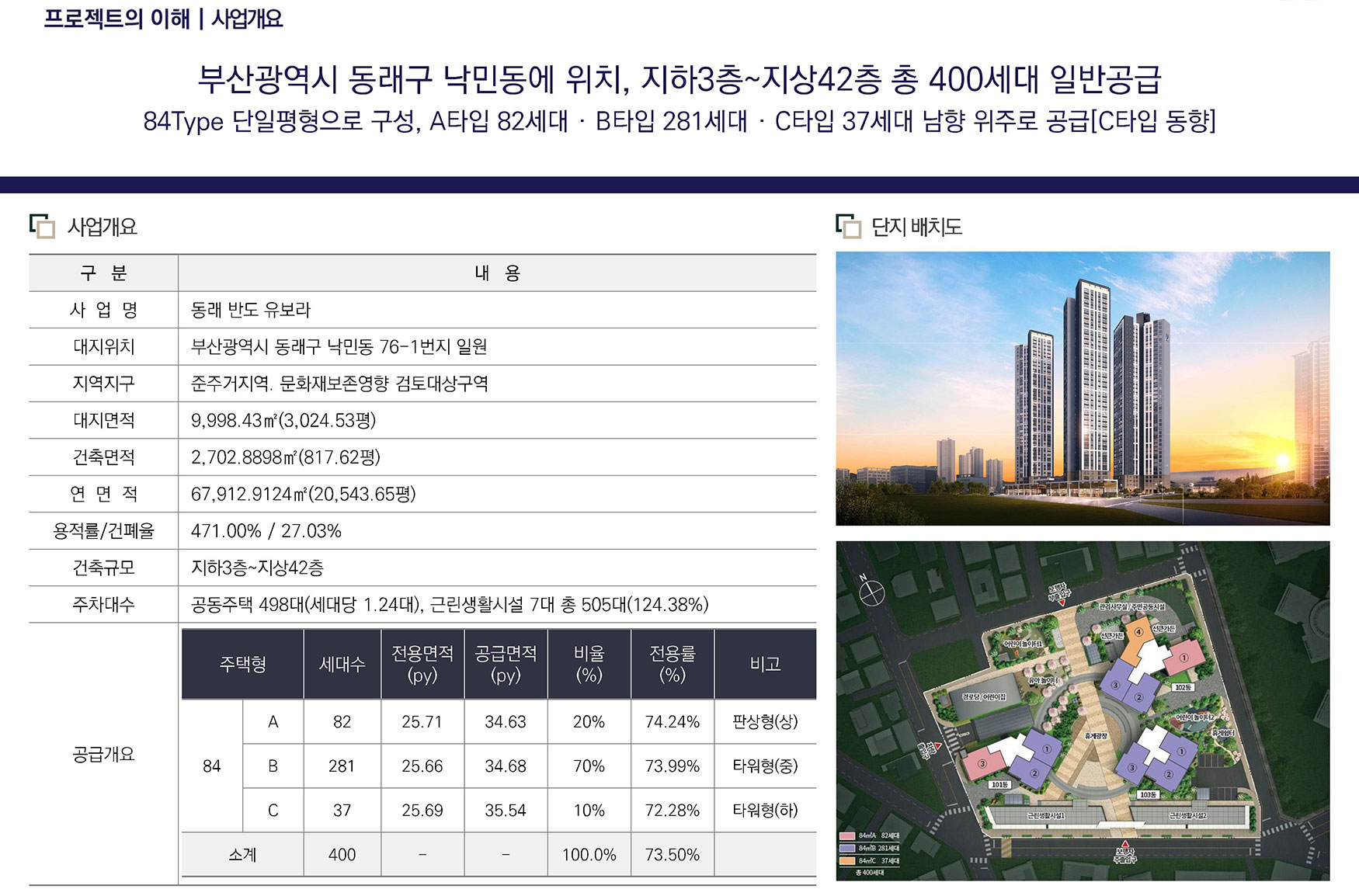Click the 102동 building label
The width and height of the screenshot is (1359, 896).
[1183, 687]
